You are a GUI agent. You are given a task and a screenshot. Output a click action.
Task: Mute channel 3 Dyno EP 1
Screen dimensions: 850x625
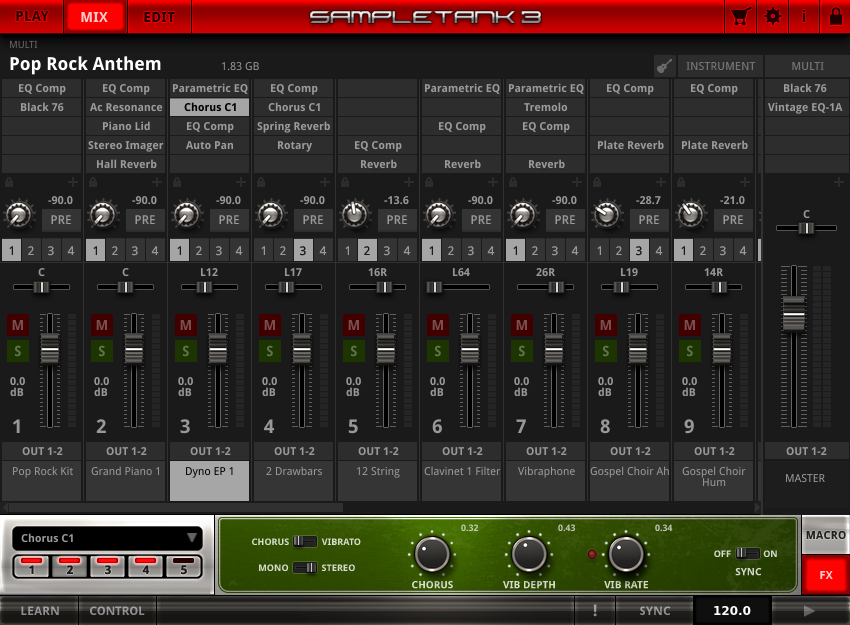tap(185, 325)
